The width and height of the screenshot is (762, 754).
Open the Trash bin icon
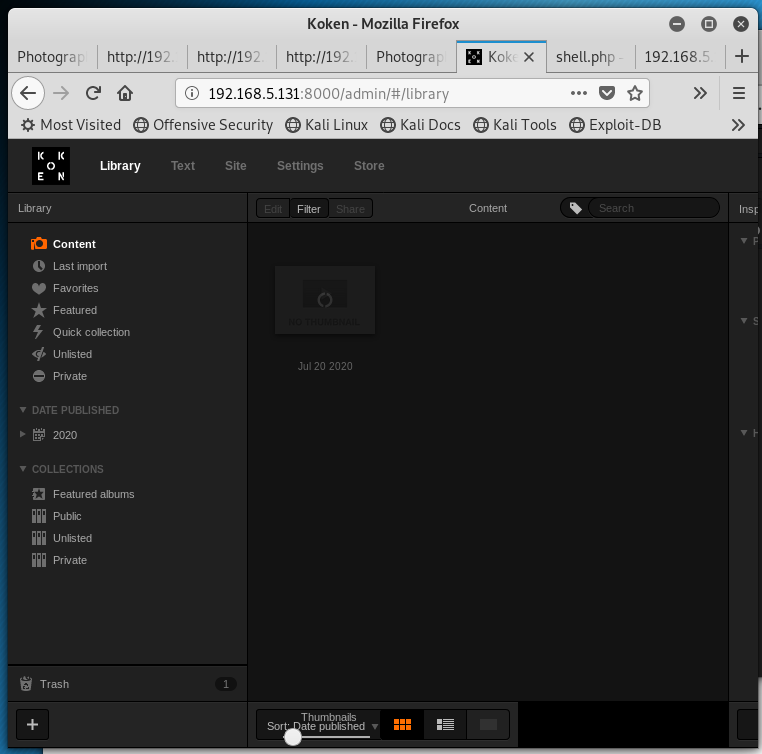click(26, 684)
